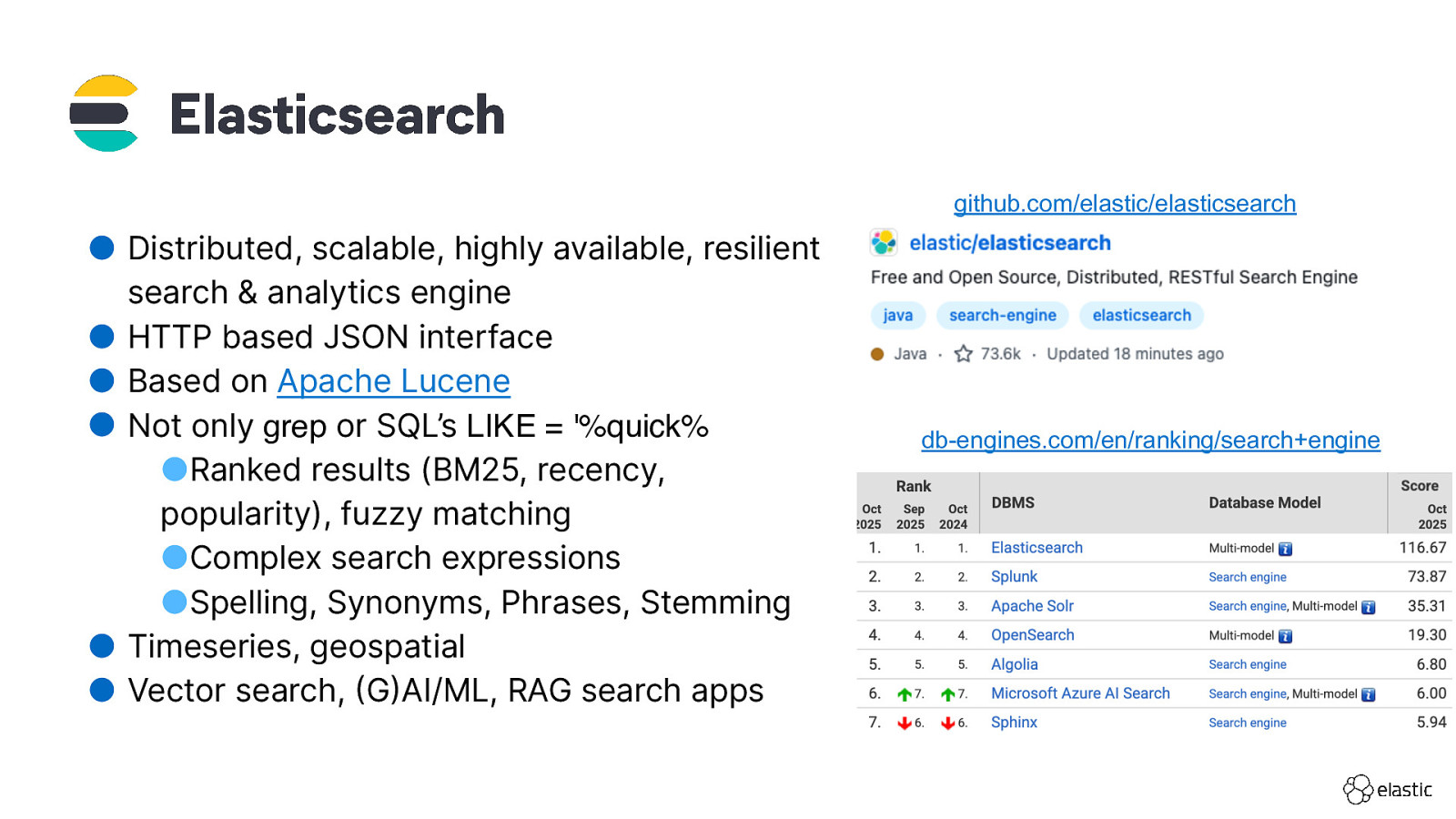
Task: Click the info icon in Elasticsearch row
Action: pyautogui.click(x=1285, y=549)
